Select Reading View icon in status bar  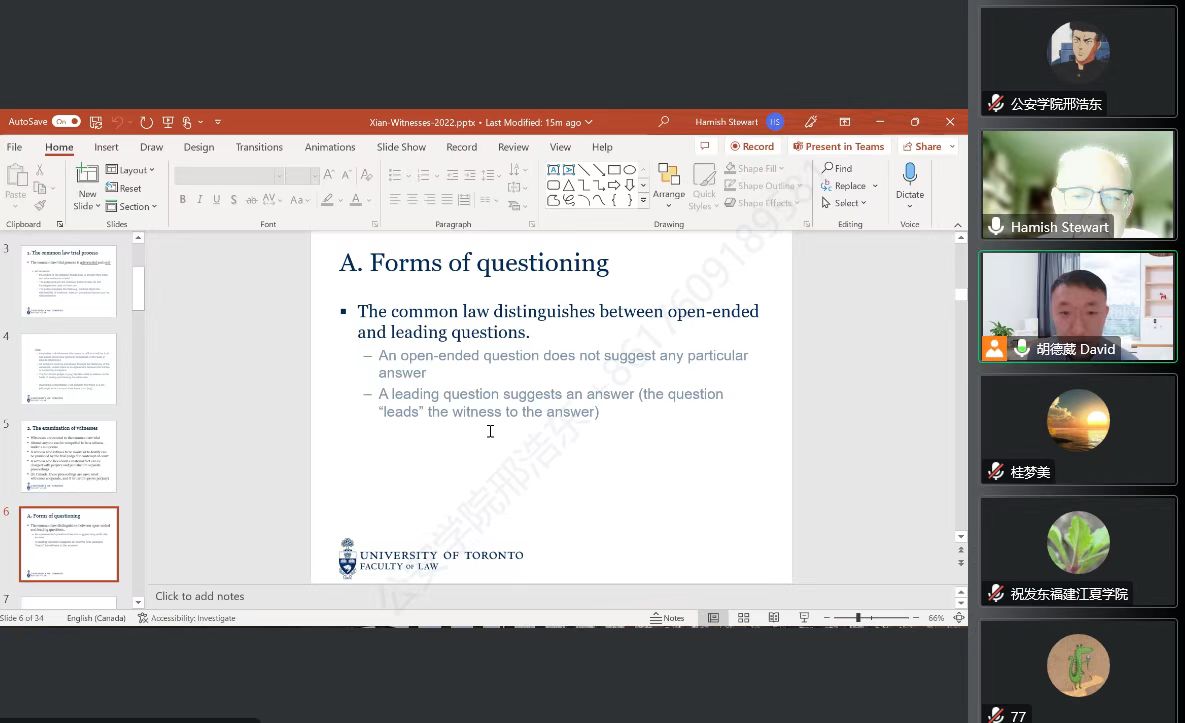[773, 618]
